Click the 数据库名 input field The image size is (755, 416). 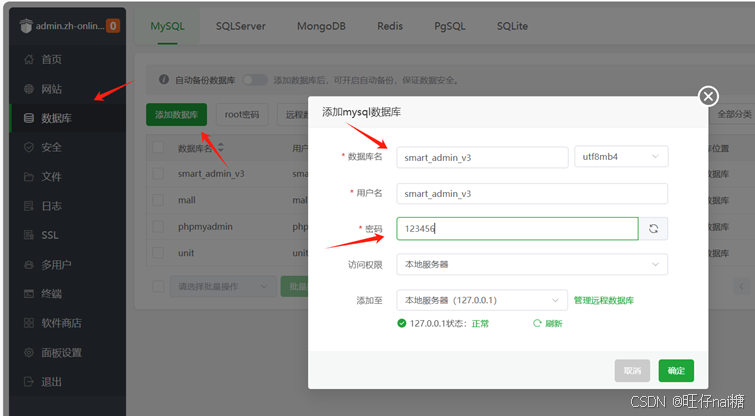click(x=482, y=157)
